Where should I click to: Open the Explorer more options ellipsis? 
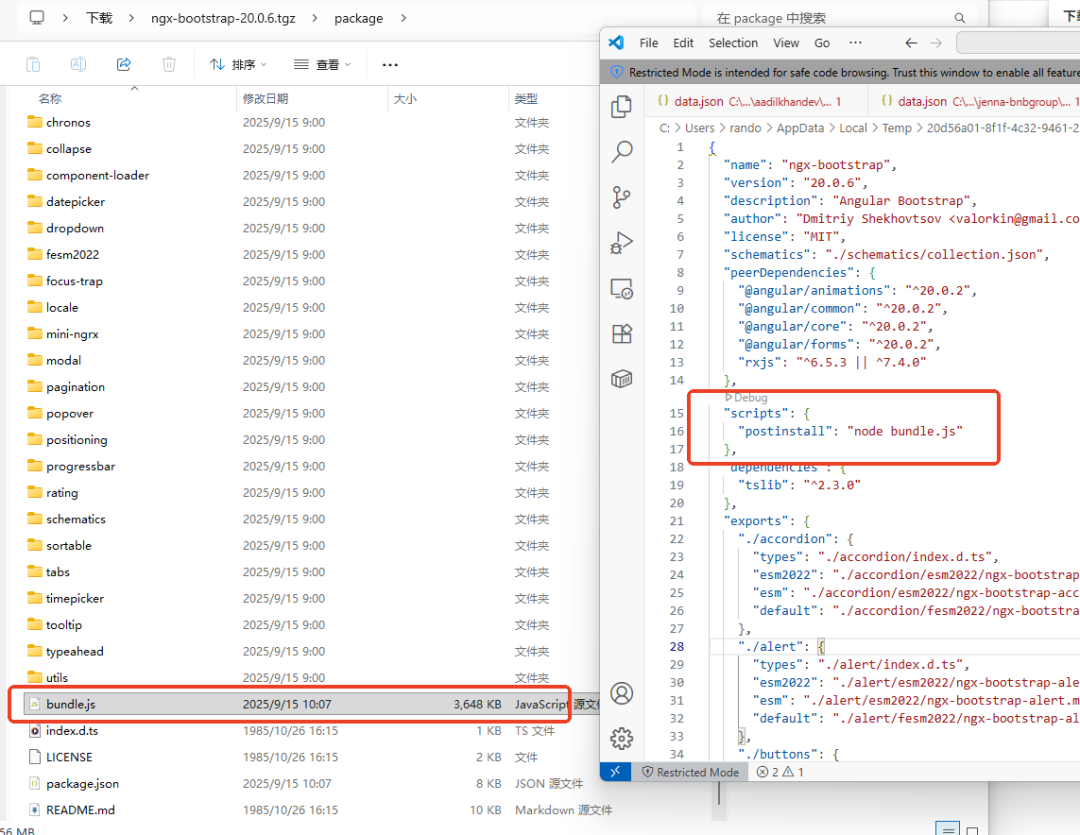point(390,64)
